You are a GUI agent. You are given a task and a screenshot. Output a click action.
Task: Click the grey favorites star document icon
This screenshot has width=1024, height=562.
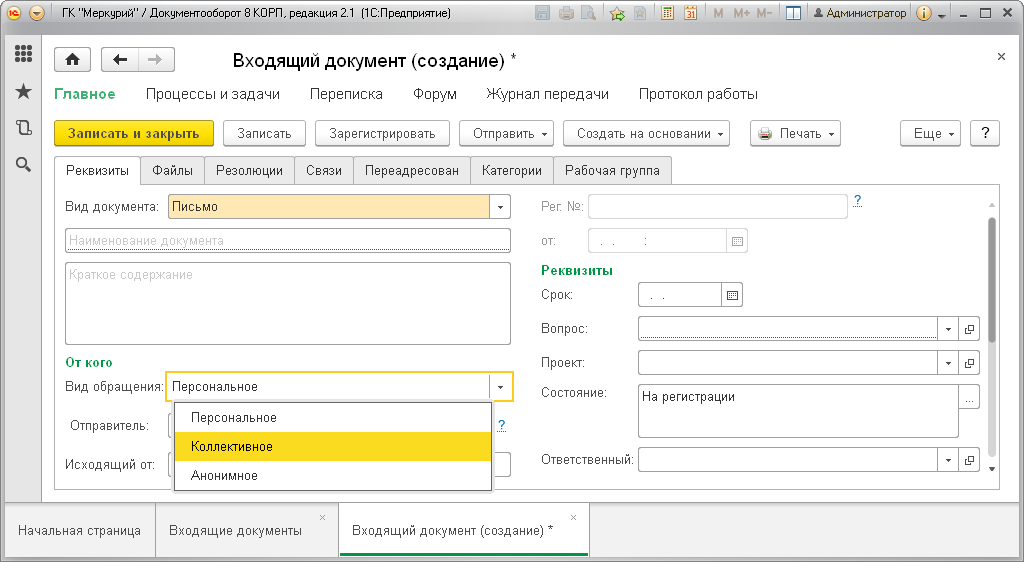point(640,13)
